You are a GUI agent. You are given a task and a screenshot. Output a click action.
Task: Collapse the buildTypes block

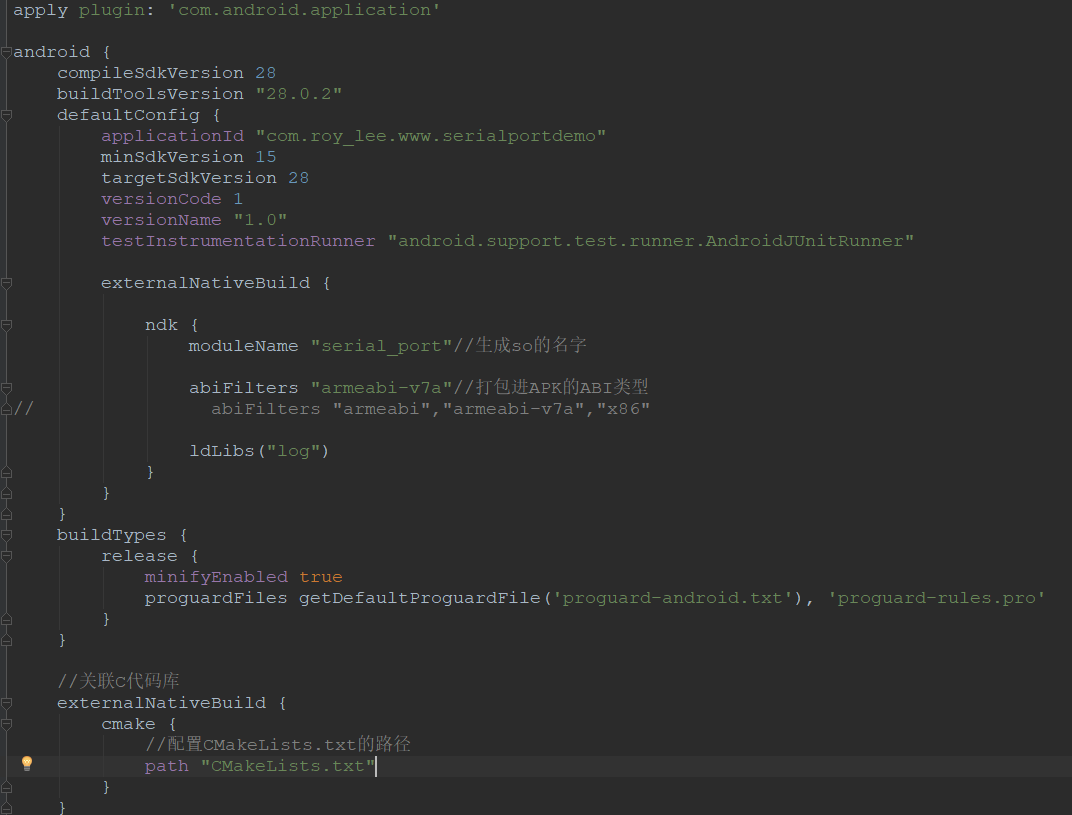point(6,535)
